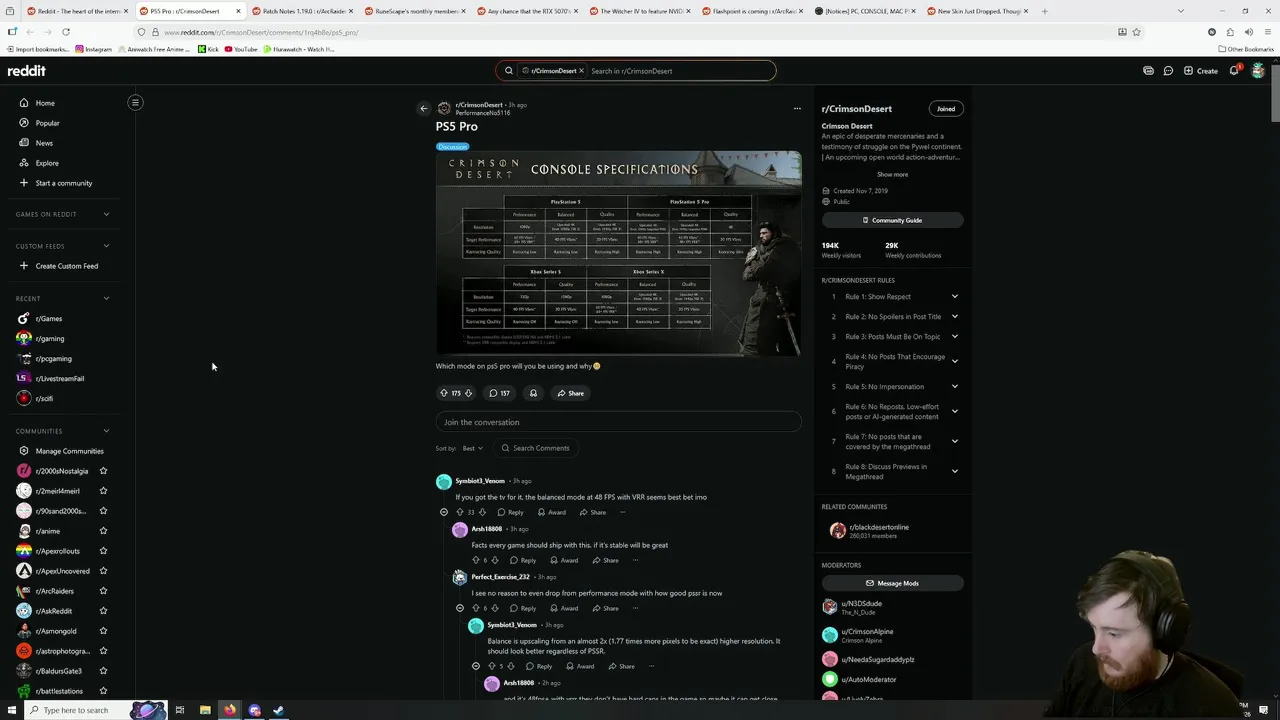1280x720 pixels.
Task: Favorite r/ArcRaiders star
Action: (103, 591)
